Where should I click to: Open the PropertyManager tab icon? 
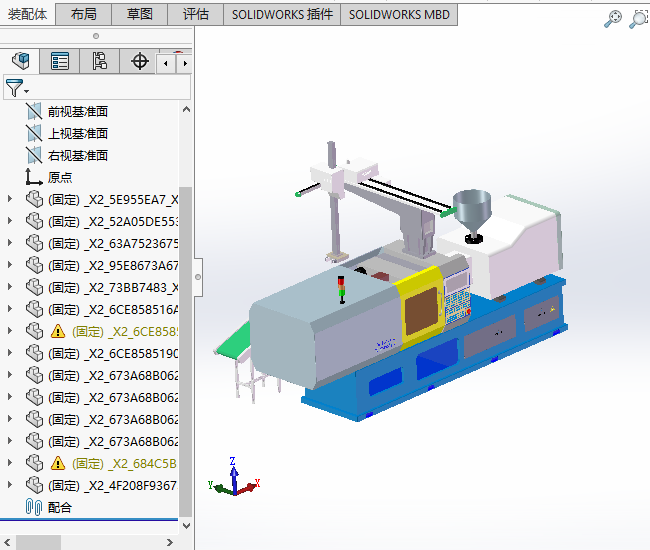60,62
